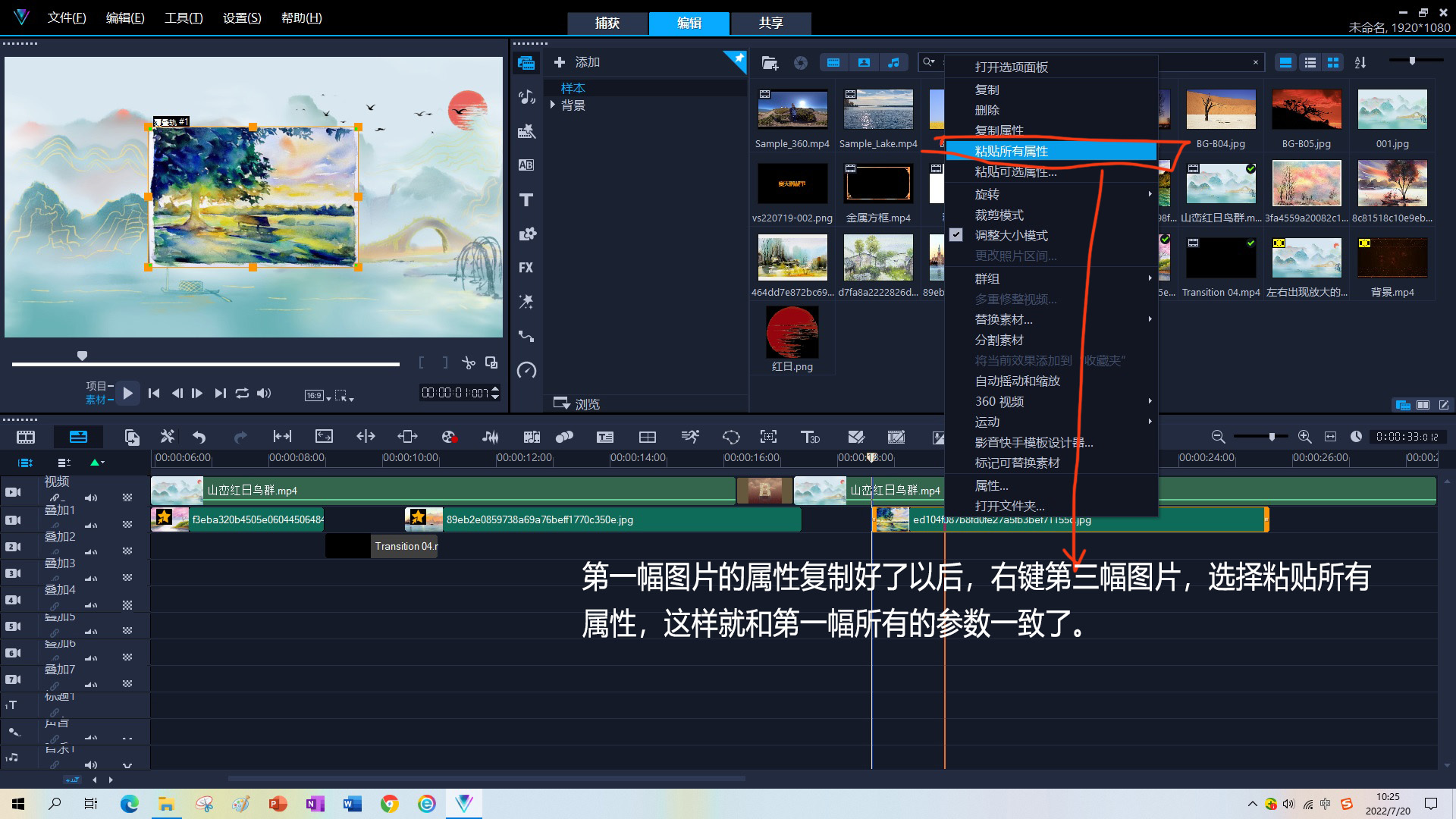Toggle repeat playback loop button
1456x819 pixels.
242,393
